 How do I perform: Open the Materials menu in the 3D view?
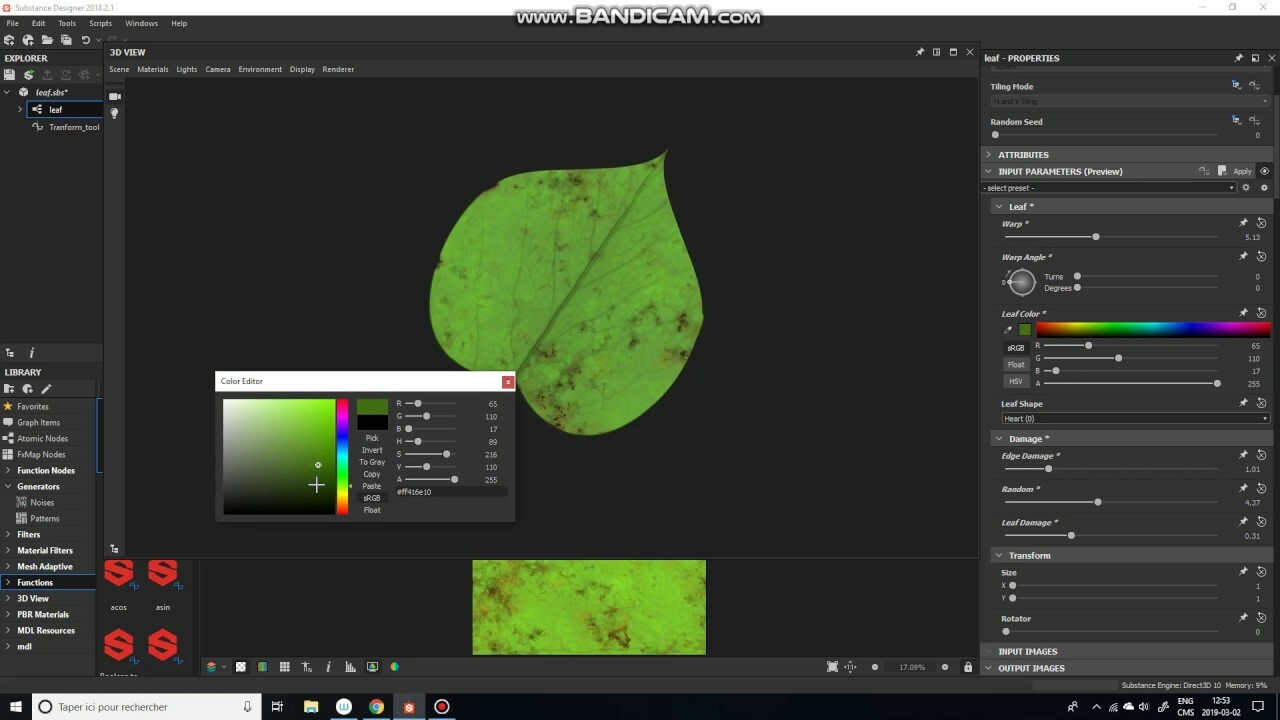[x=152, y=69]
